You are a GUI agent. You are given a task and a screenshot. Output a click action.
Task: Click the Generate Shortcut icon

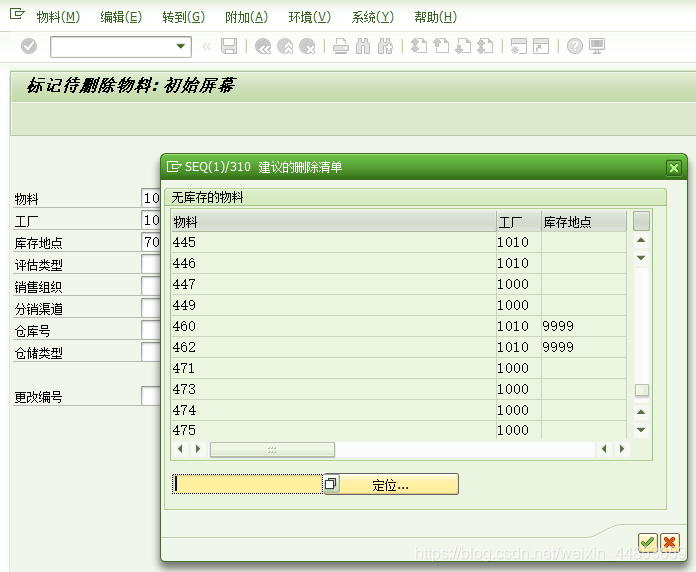[541, 46]
